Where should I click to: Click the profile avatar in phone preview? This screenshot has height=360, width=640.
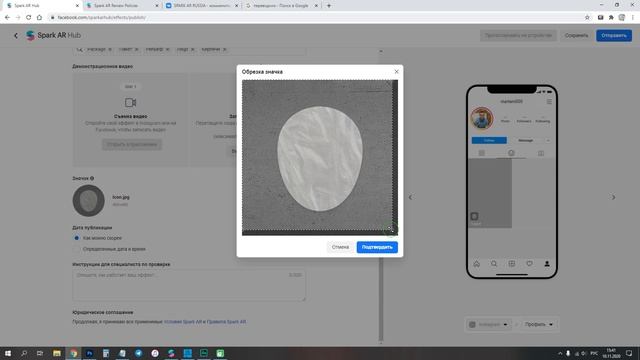[x=482, y=118]
